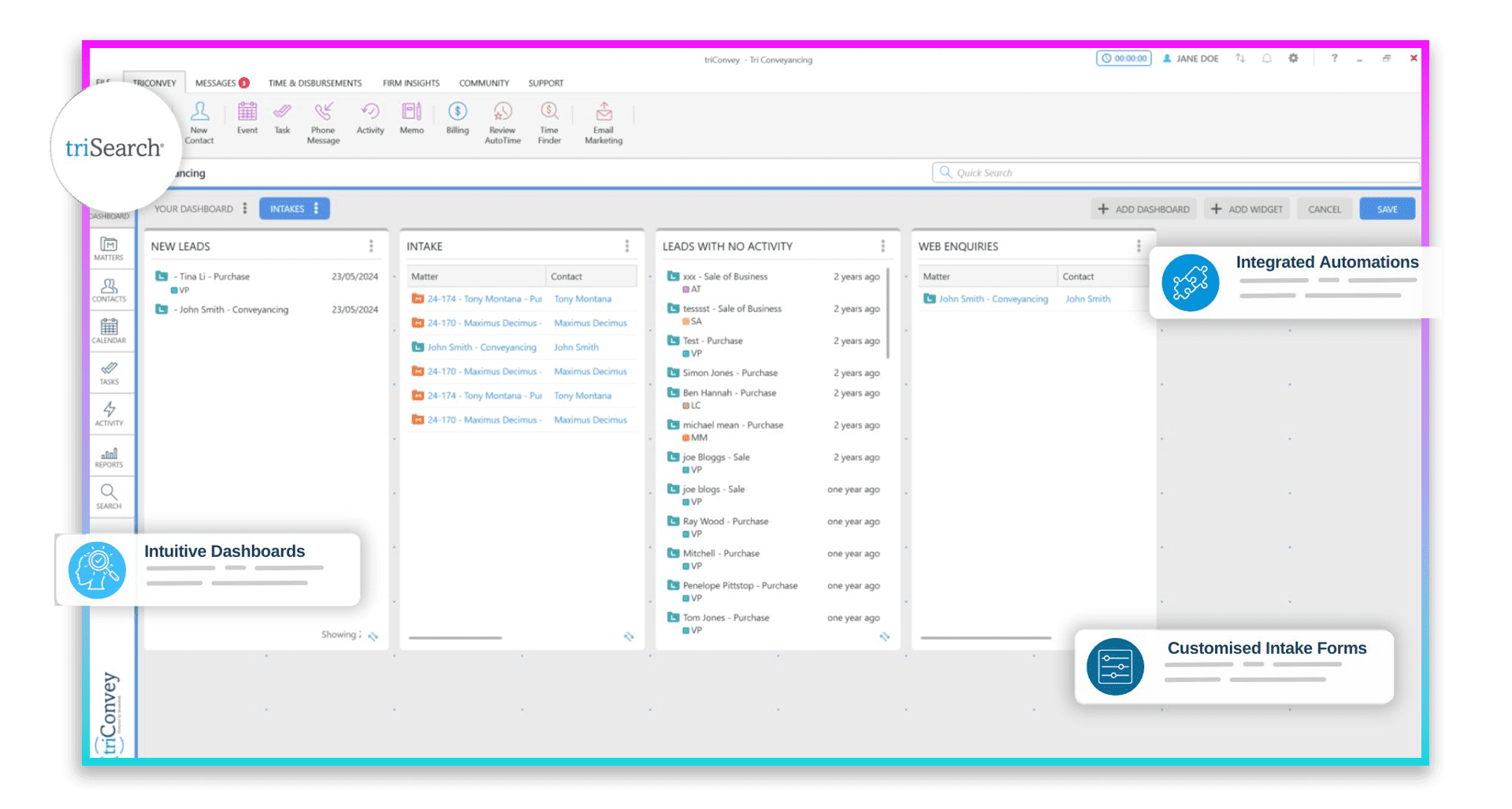The image size is (1512, 809).
Task: Launch the Time Finder tool
Action: [x=549, y=123]
